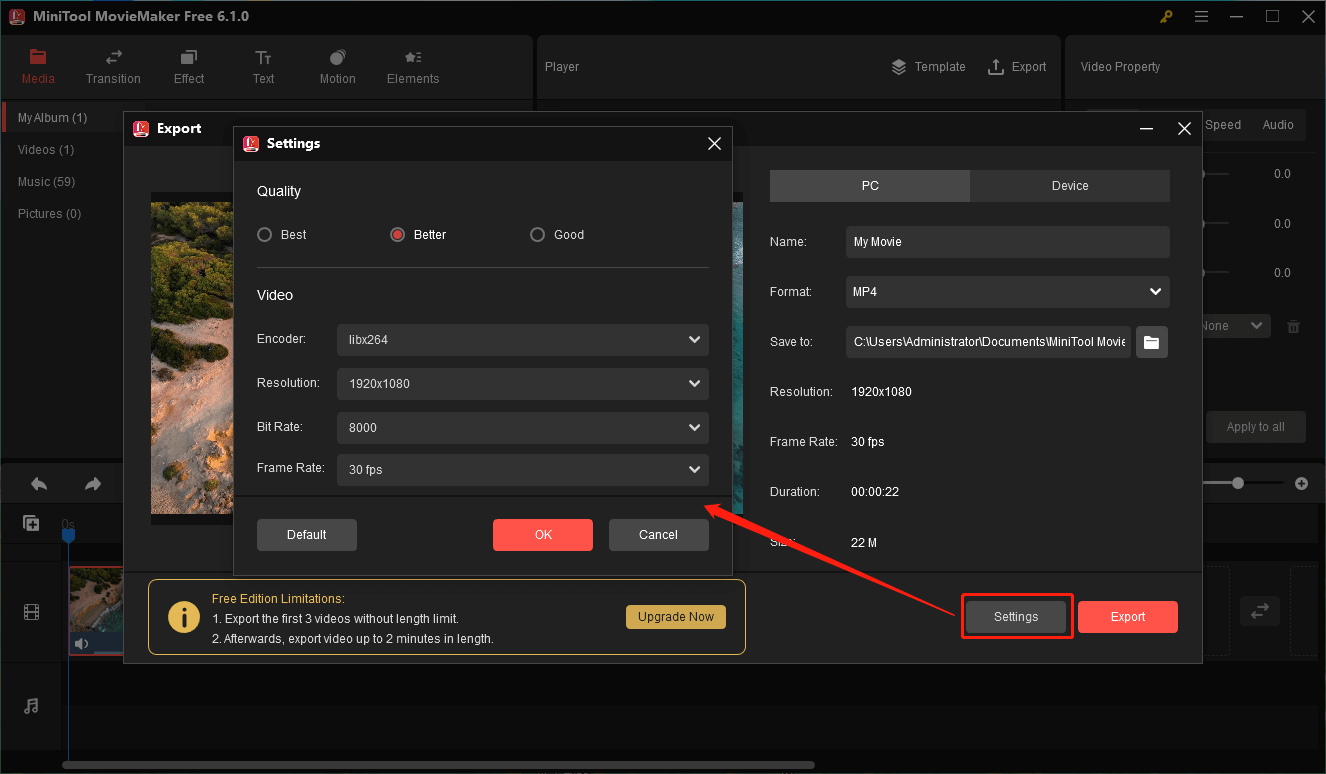This screenshot has width=1326, height=774.
Task: Open the Text panel icon
Action: coord(263,57)
